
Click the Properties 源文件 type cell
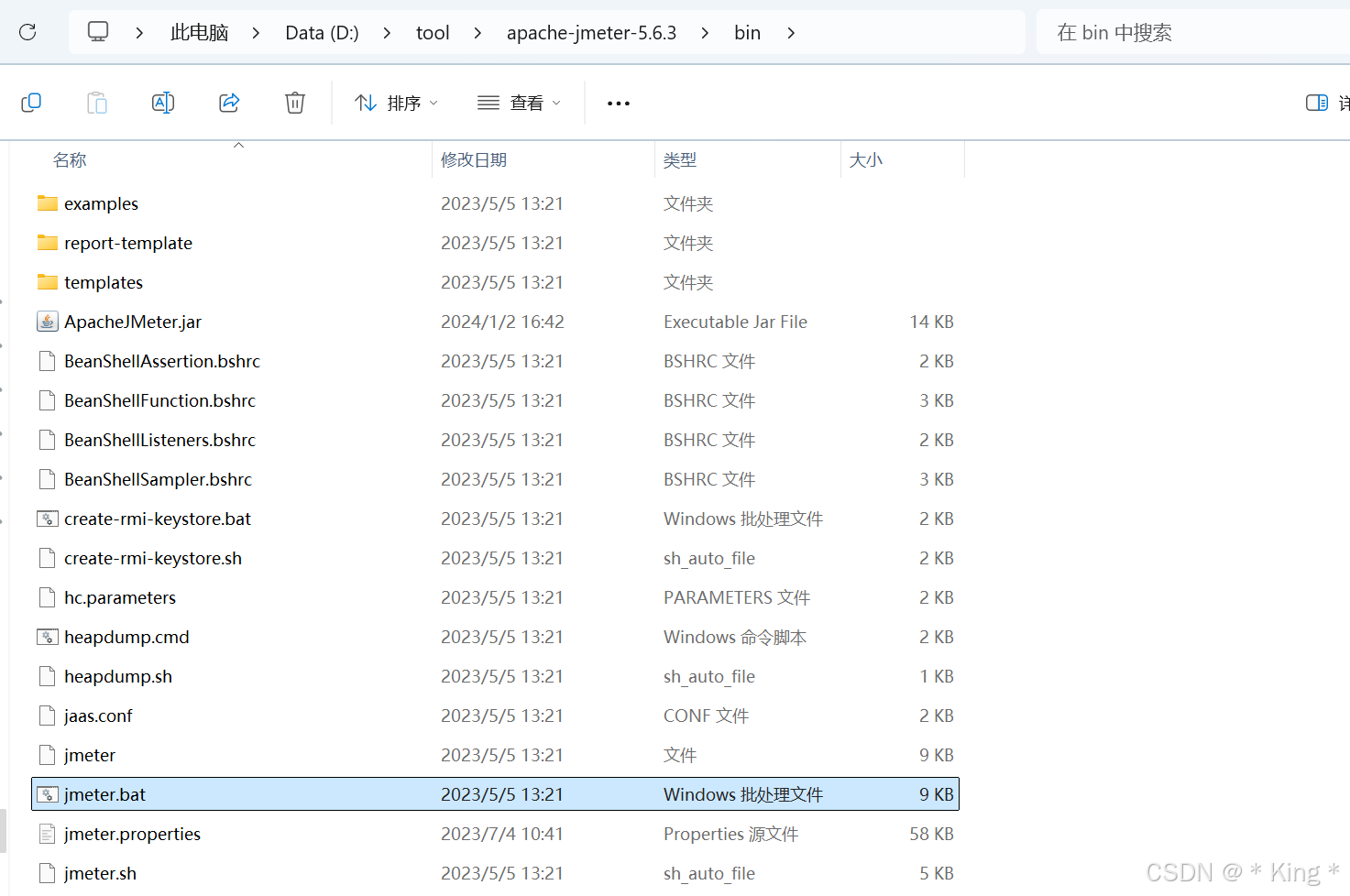coord(730,834)
